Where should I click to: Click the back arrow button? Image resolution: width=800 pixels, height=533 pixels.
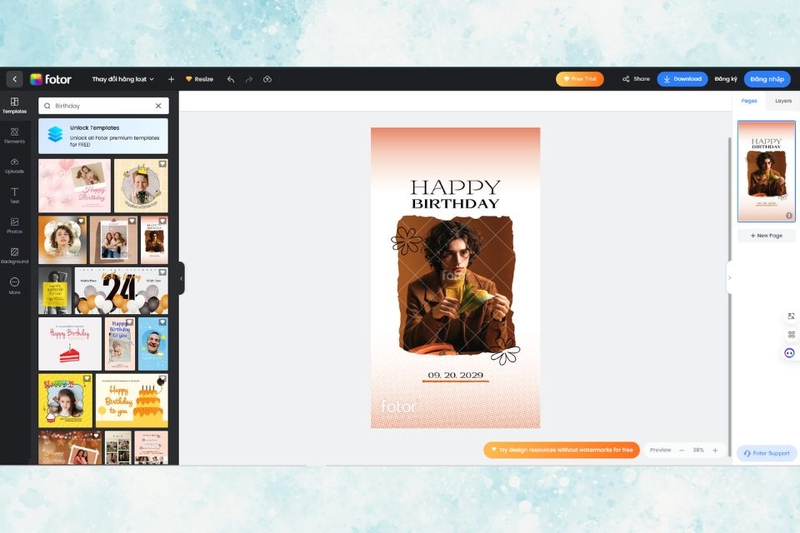tap(14, 79)
